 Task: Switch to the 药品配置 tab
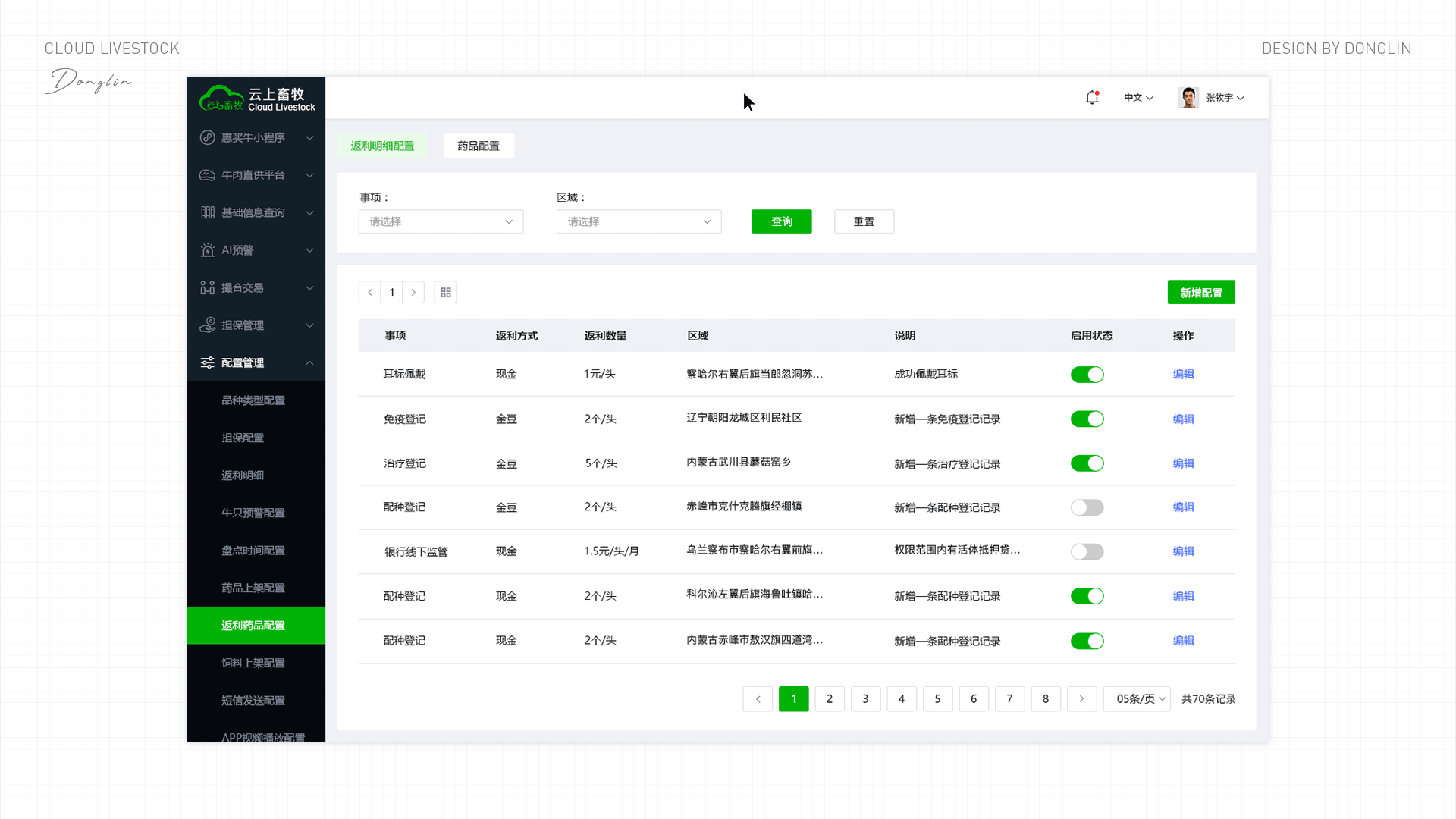479,146
